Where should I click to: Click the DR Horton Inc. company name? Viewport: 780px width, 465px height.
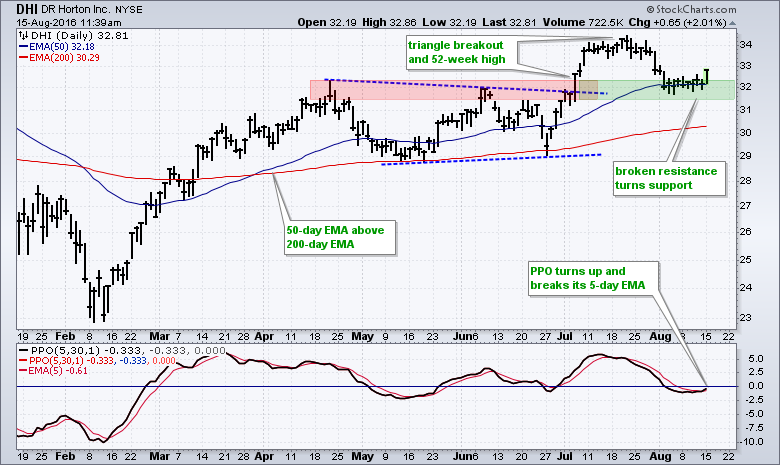76,10
